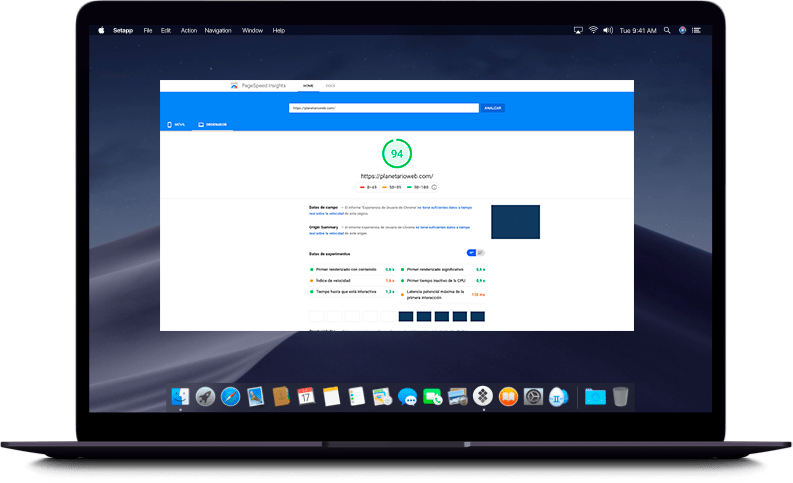Select the DOCS tab in header
793x483 pixels.
331,86
